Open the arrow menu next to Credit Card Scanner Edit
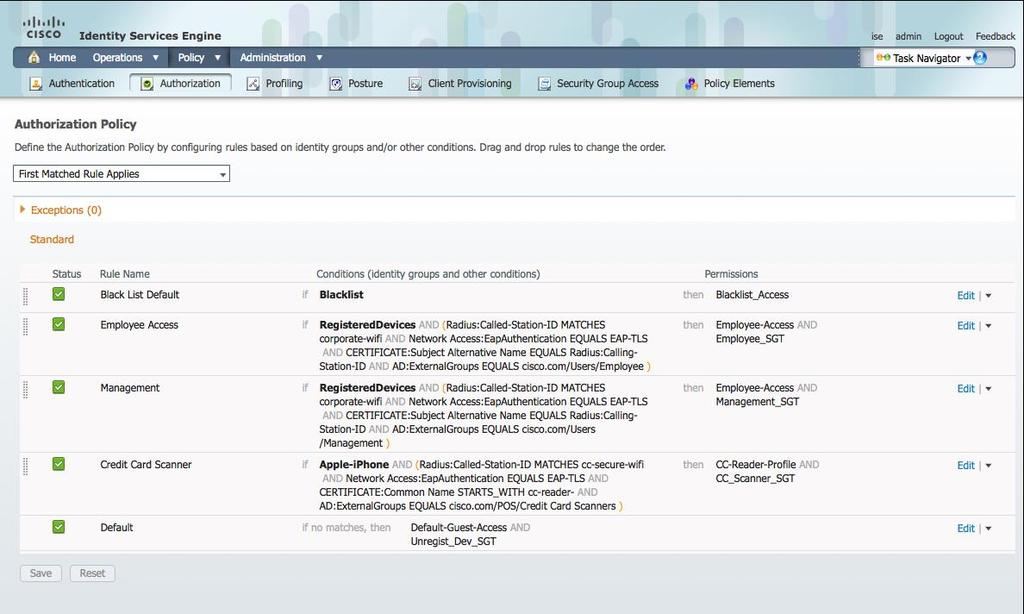 pyautogui.click(x=989, y=466)
